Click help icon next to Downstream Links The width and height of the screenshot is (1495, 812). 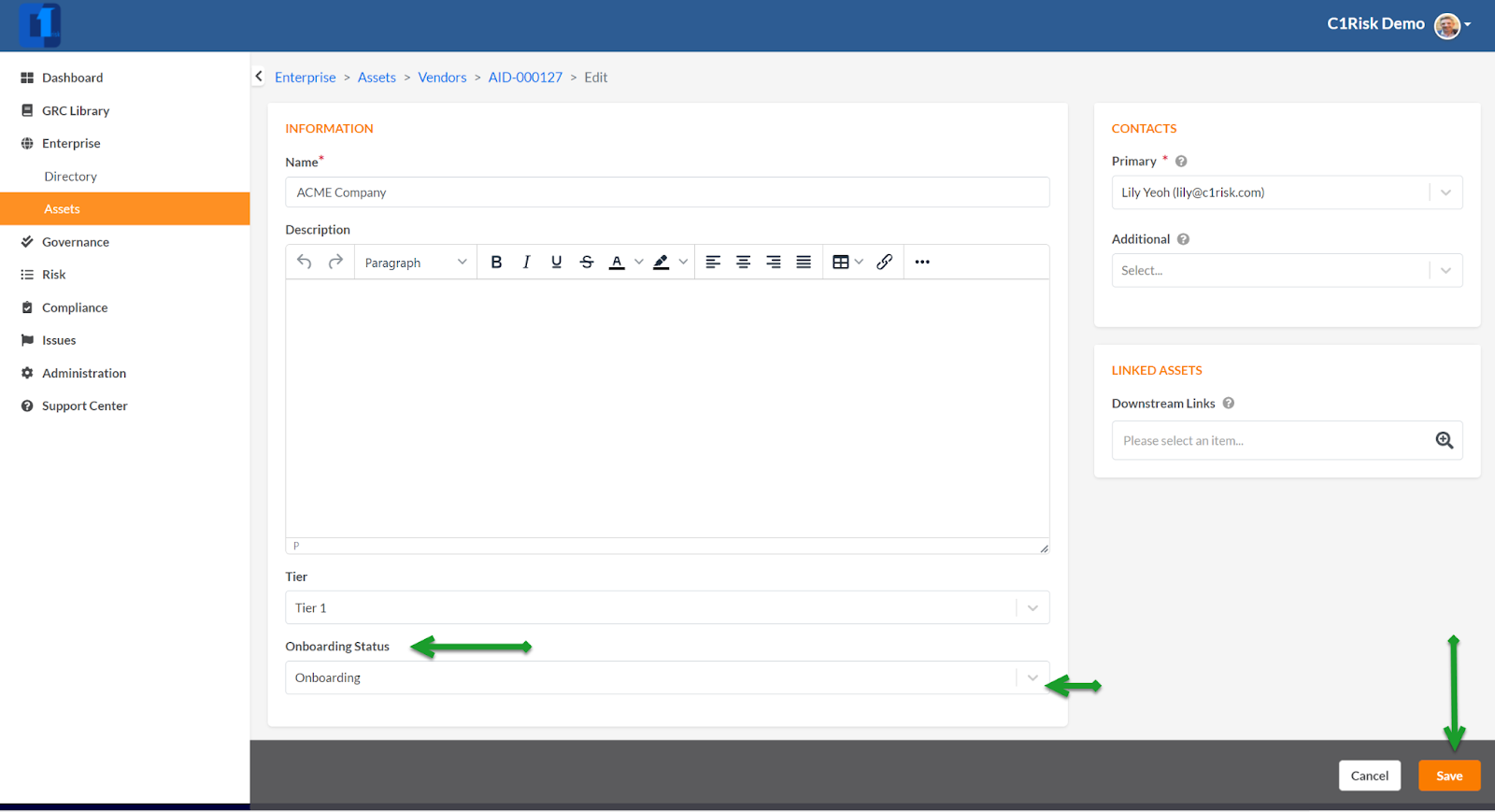[1229, 403]
